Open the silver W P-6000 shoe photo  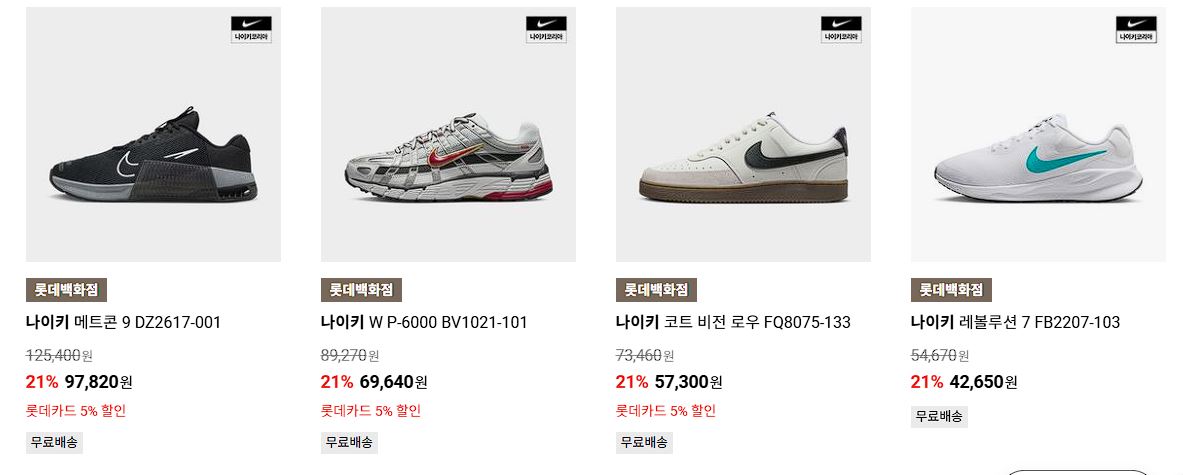(448, 134)
